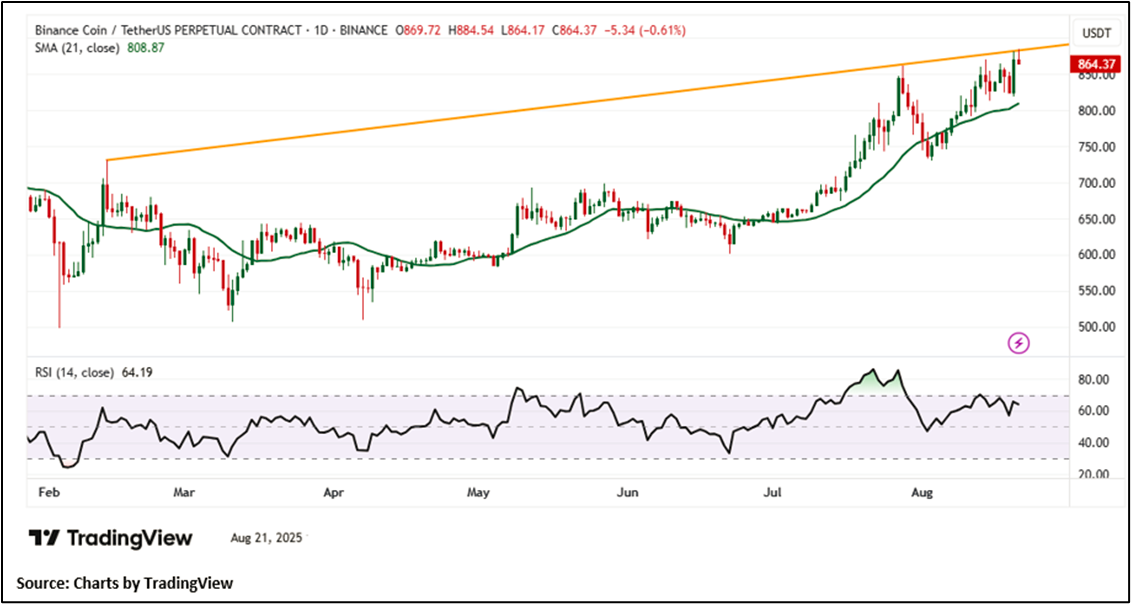The height and width of the screenshot is (604, 1131).
Task: Select the open value O869.72
Action: (x=418, y=30)
